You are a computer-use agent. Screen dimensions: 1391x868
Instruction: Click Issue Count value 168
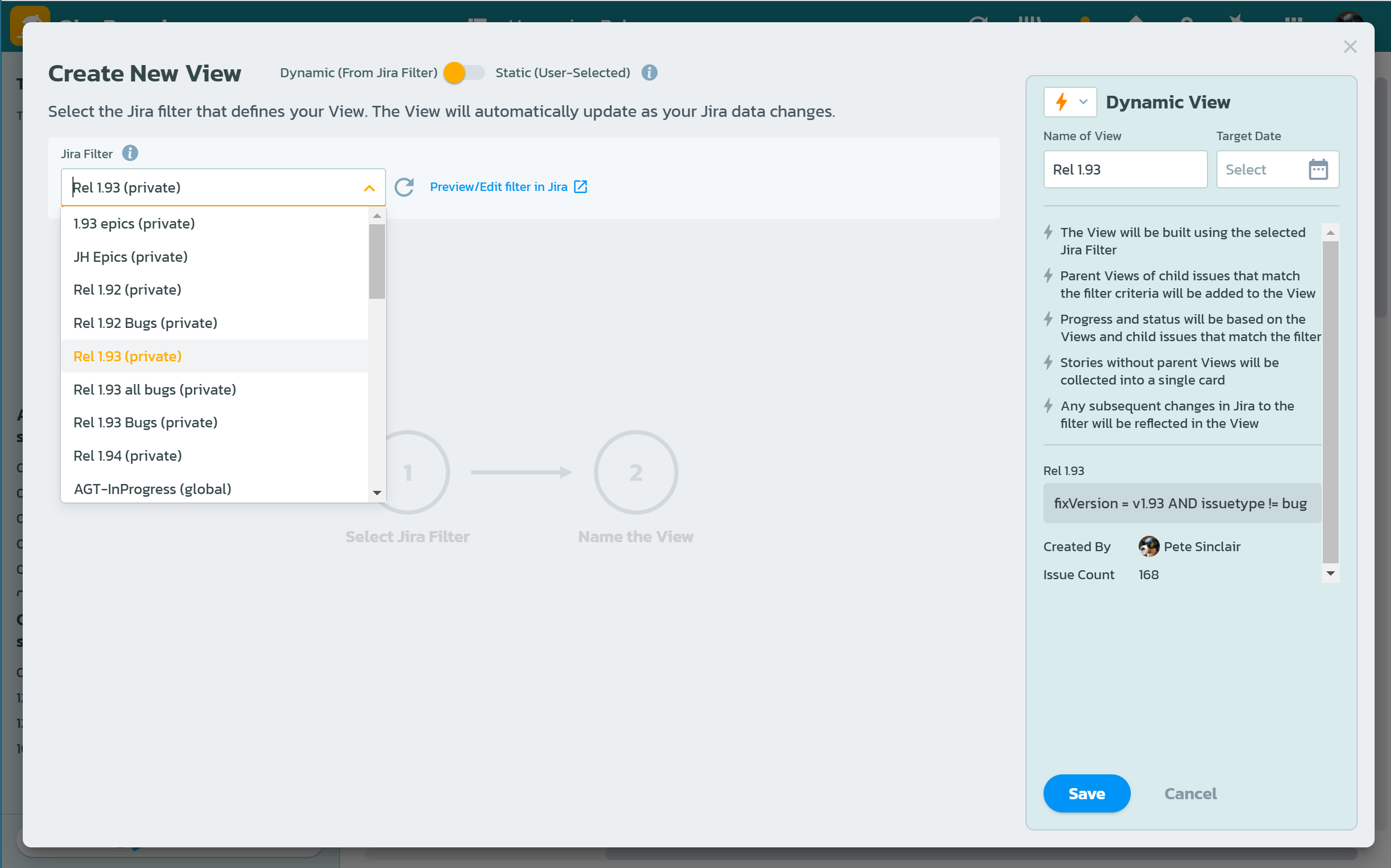click(x=1148, y=574)
